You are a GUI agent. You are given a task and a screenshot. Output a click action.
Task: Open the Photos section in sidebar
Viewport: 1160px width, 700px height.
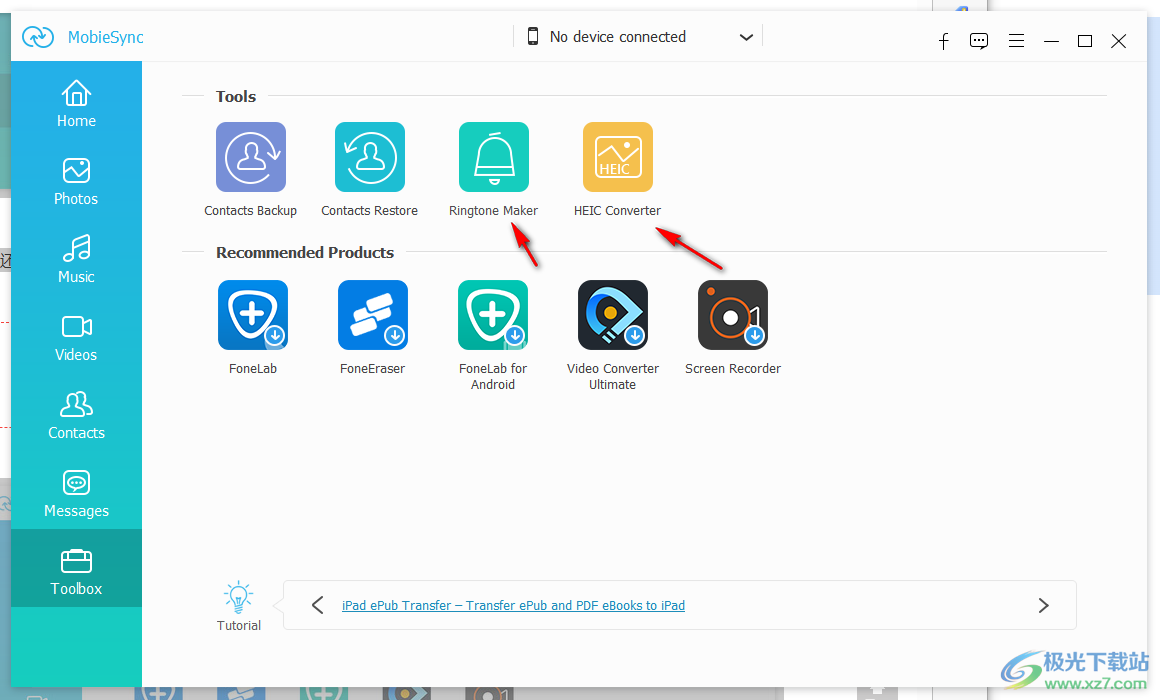click(x=76, y=181)
